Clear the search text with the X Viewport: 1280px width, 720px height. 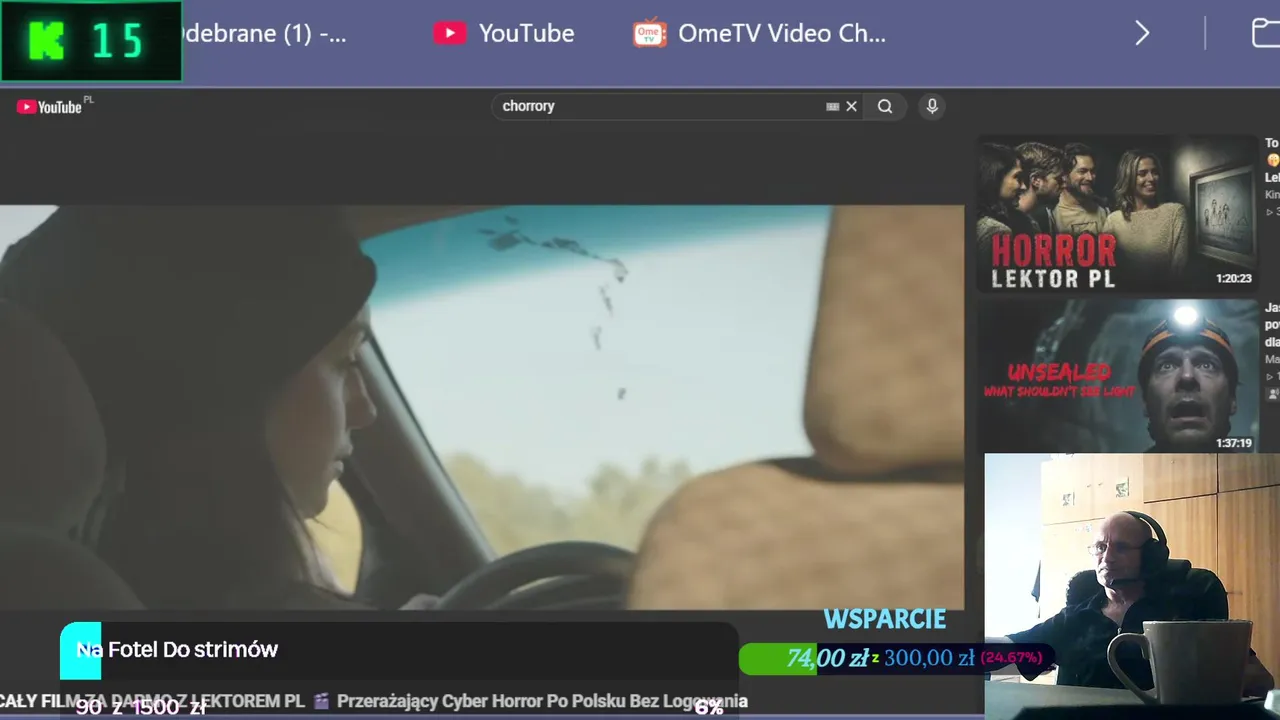852,106
